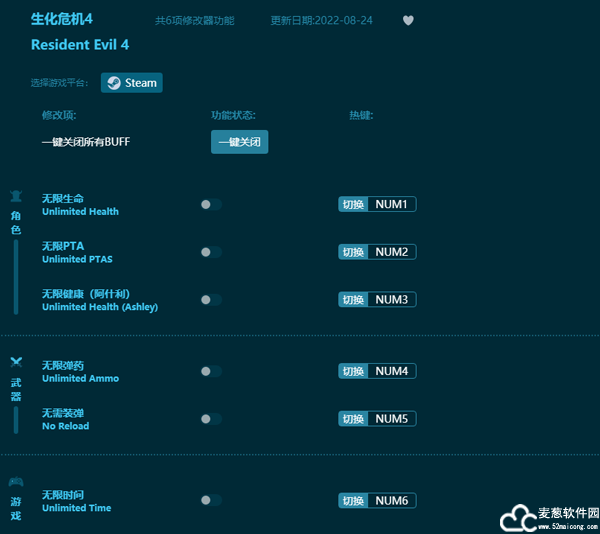The height and width of the screenshot is (534, 600).
Task: Click the Unlimited Health (Ashley) label
Action: coord(100,307)
